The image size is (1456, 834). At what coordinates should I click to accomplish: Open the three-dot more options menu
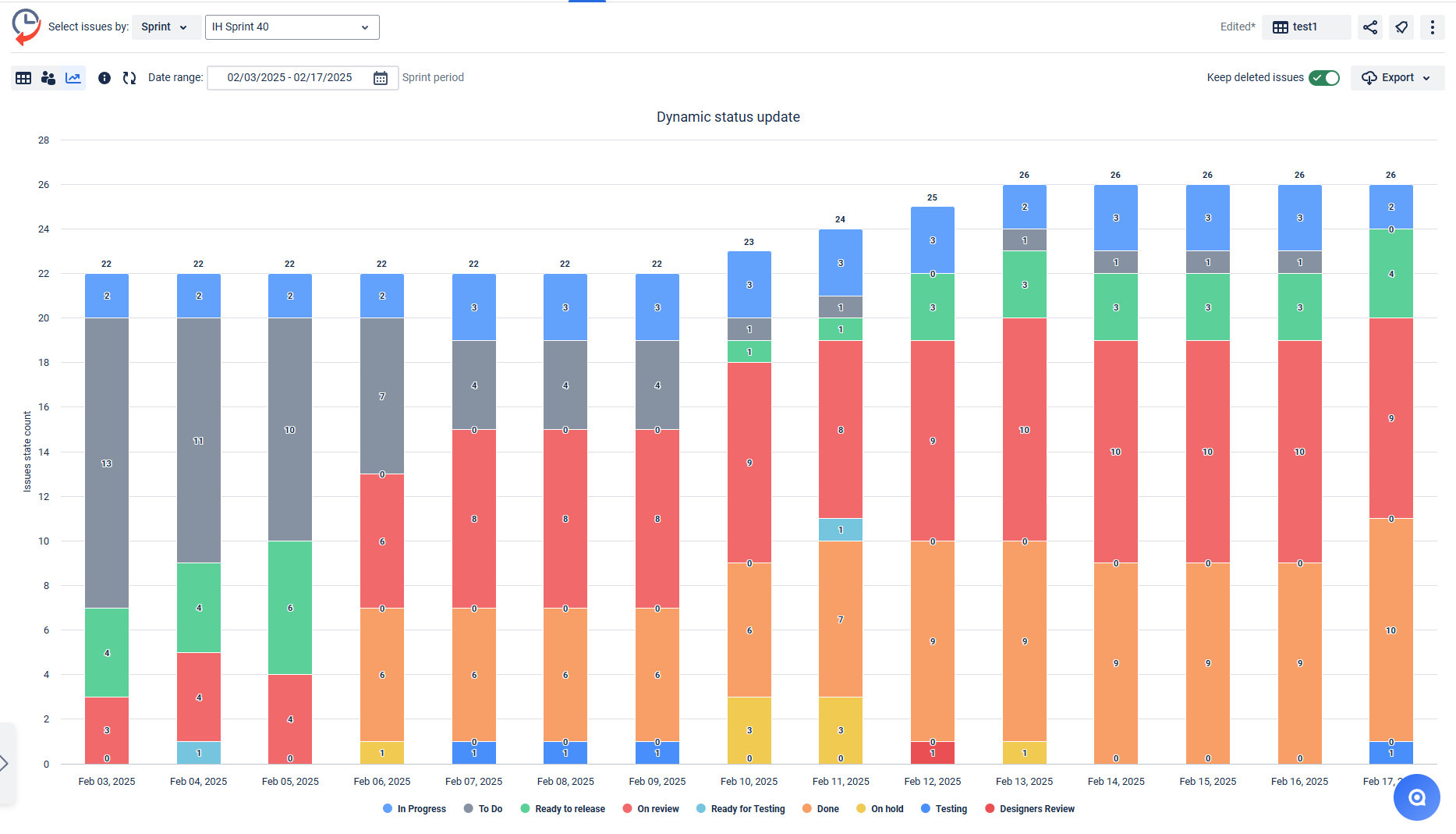1432,27
